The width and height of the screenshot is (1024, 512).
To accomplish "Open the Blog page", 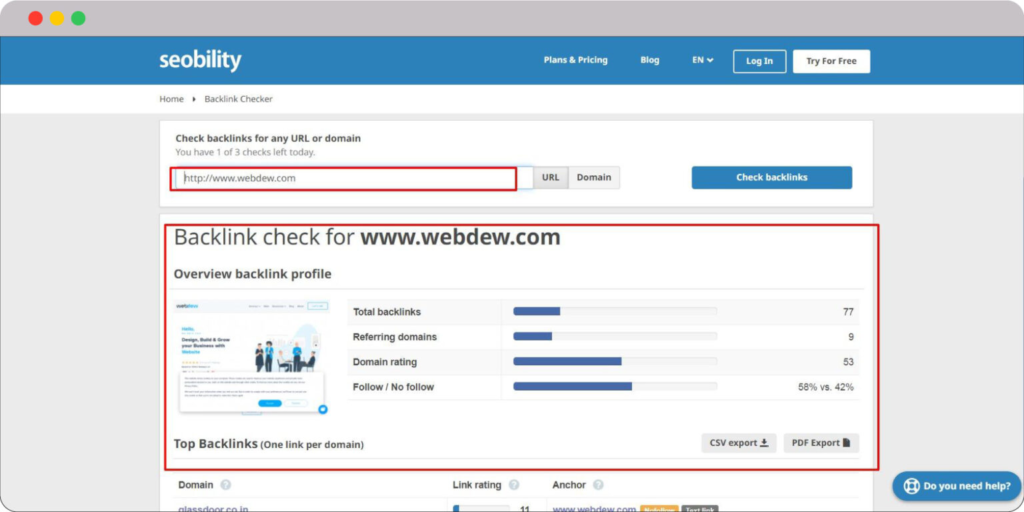I will (650, 60).
